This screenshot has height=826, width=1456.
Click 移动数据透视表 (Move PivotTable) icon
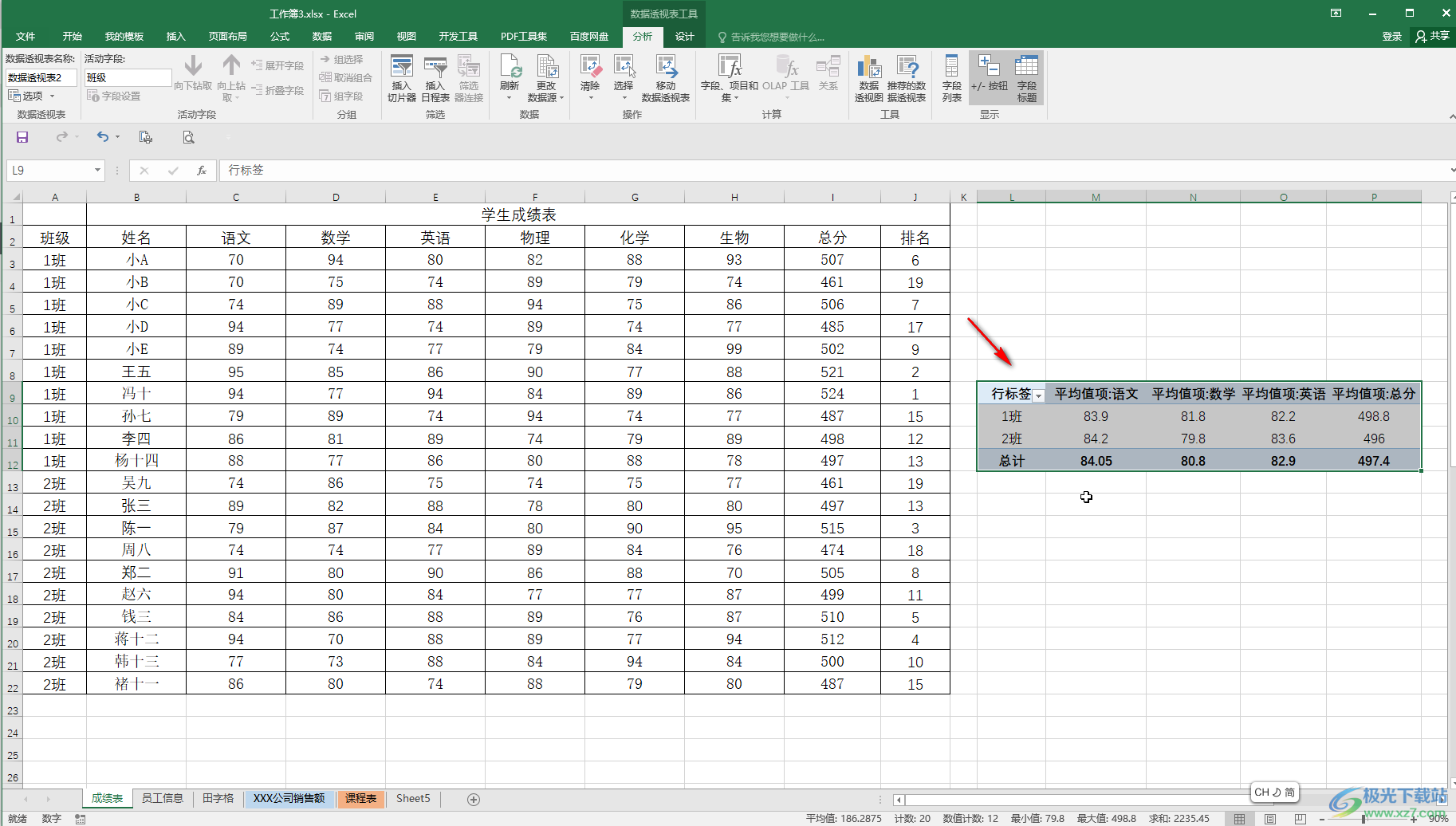click(666, 78)
